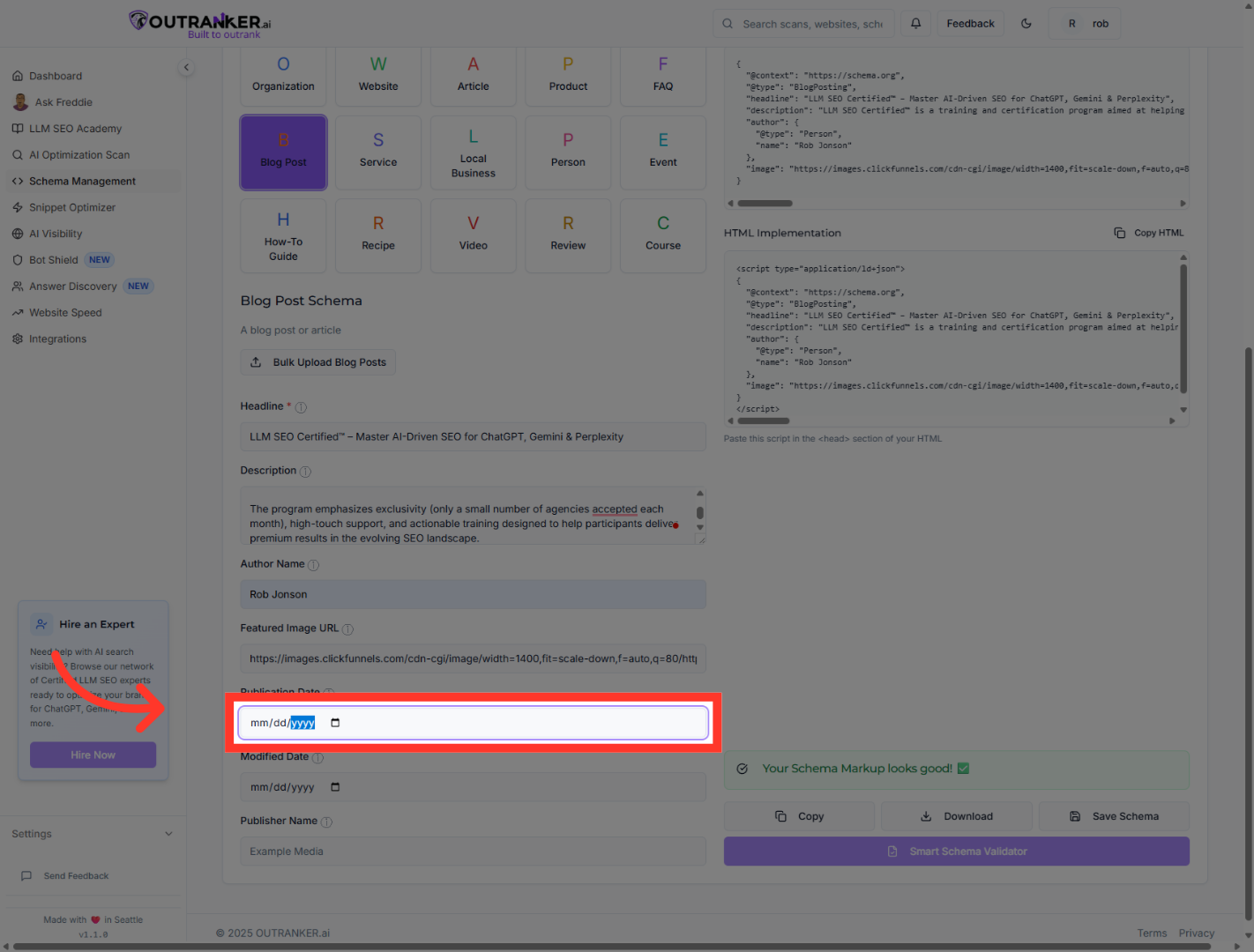Click the Feedback button in header

(x=970, y=24)
